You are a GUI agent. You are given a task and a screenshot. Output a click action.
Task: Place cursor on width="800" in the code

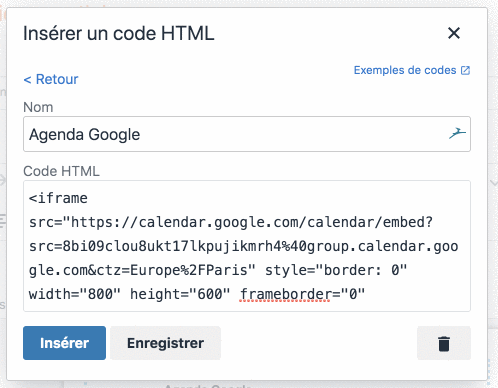pos(75,294)
